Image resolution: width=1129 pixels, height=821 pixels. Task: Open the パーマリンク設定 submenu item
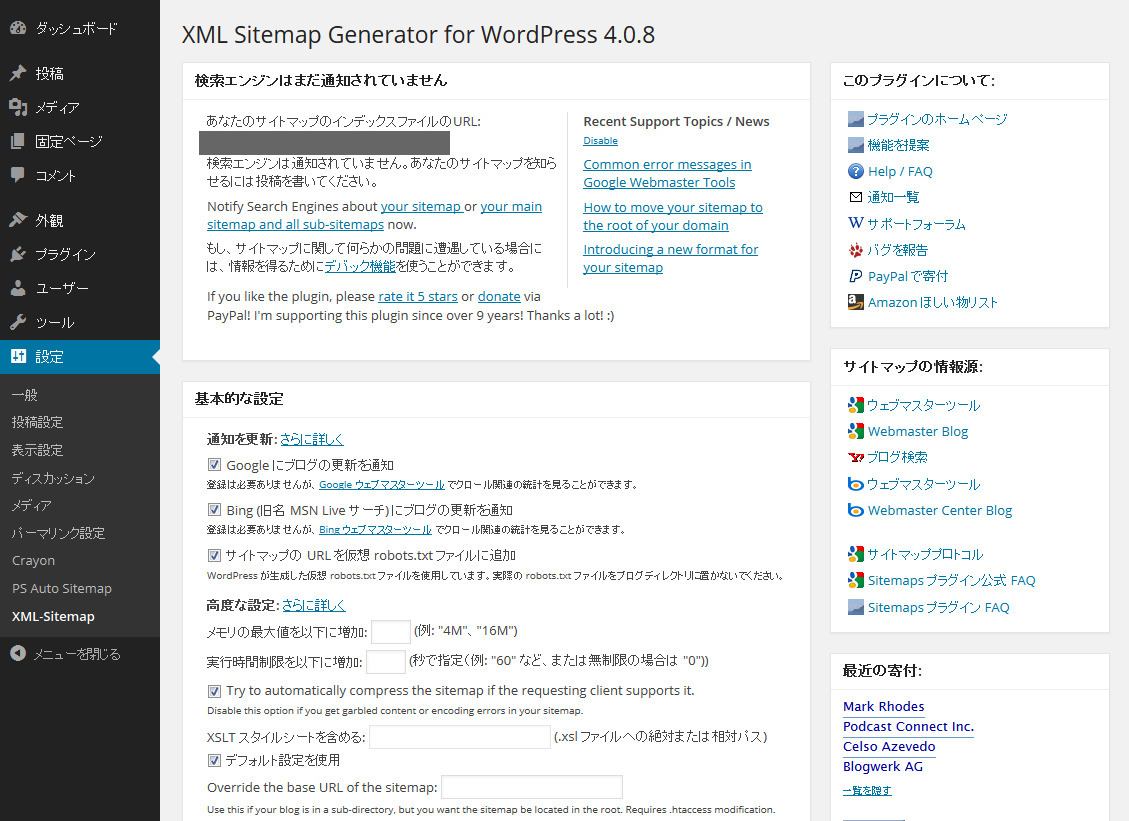click(x=58, y=533)
